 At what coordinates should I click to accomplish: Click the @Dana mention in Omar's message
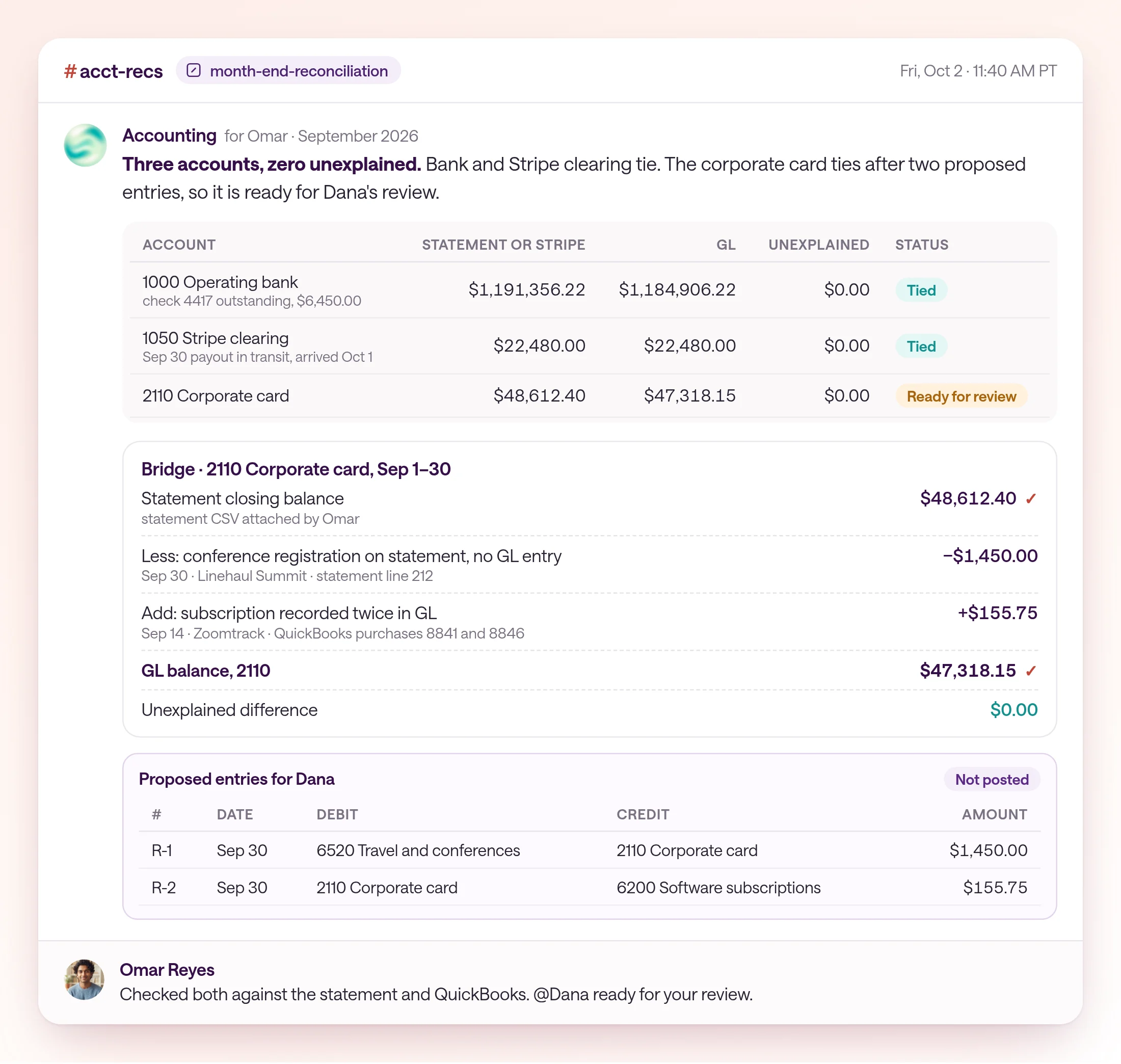[561, 995]
